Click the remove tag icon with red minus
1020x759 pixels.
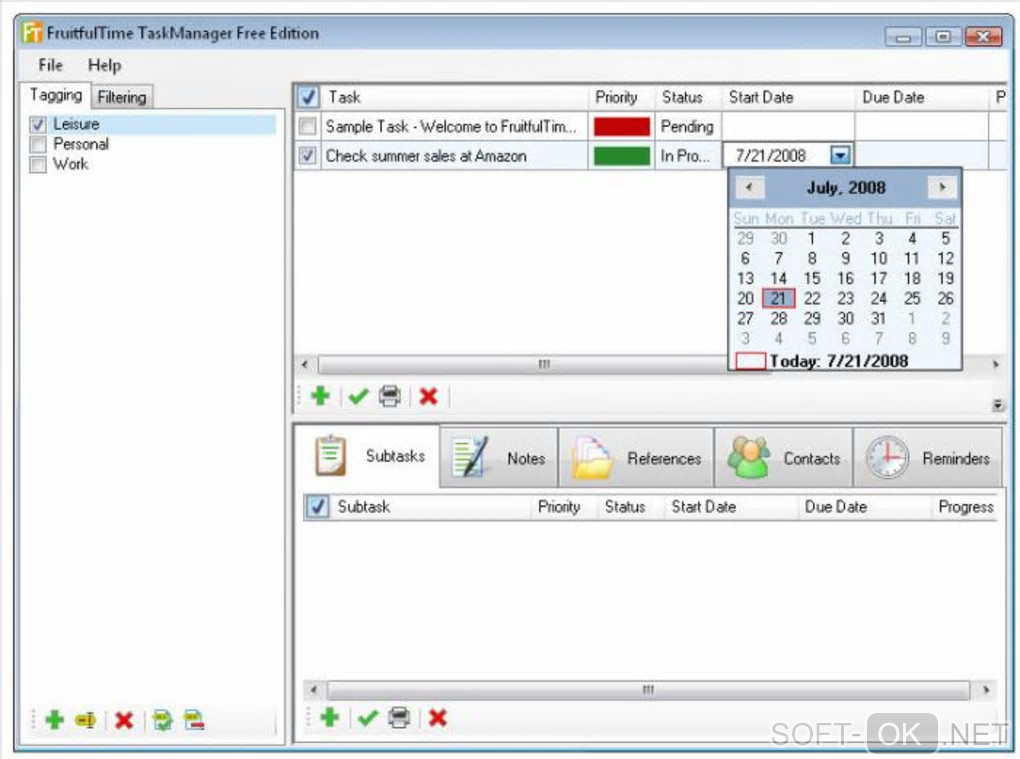194,720
